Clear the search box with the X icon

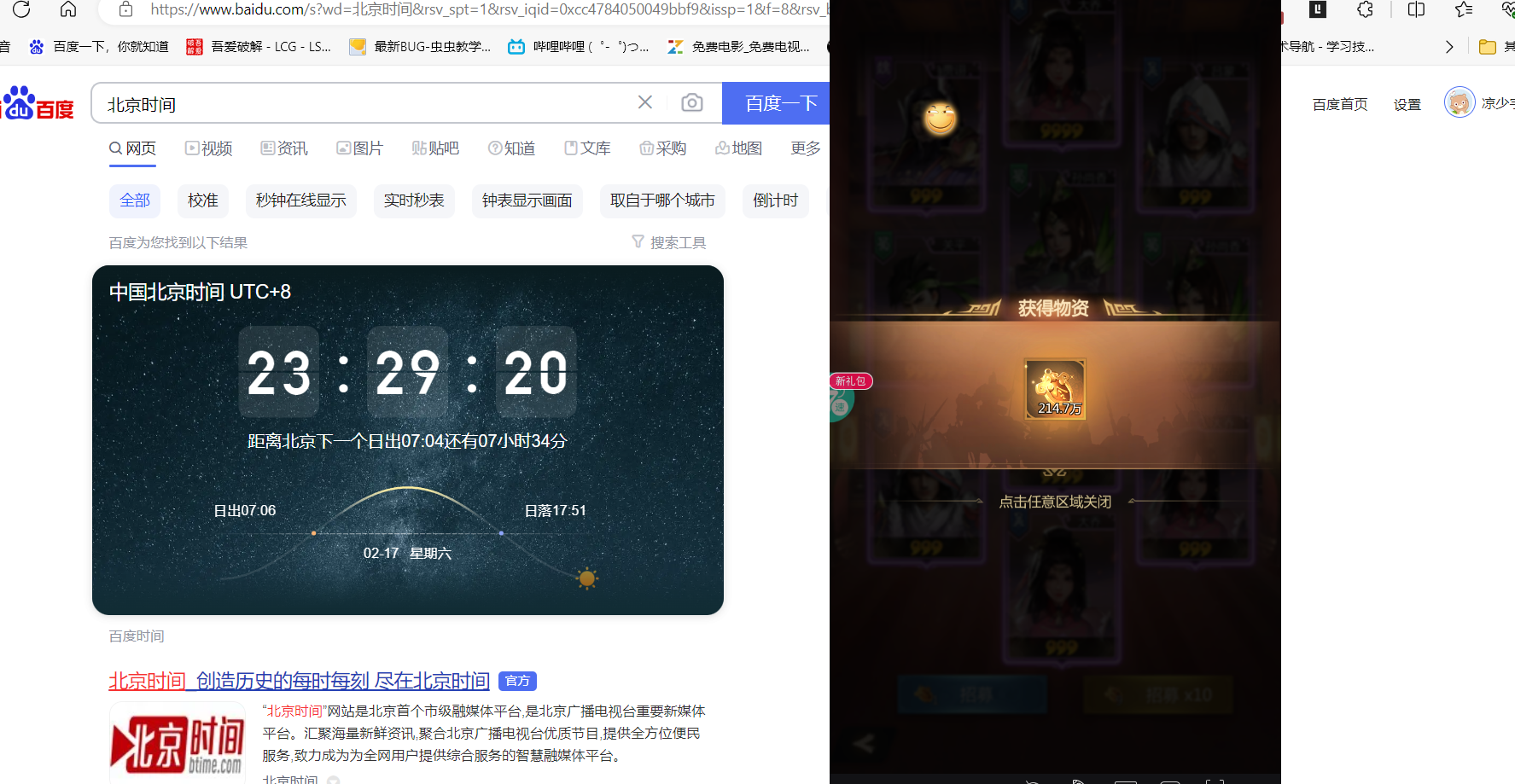(645, 102)
